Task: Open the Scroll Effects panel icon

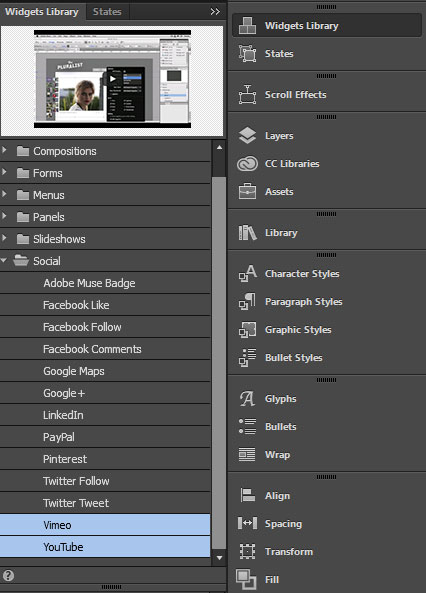Action: [x=247, y=95]
